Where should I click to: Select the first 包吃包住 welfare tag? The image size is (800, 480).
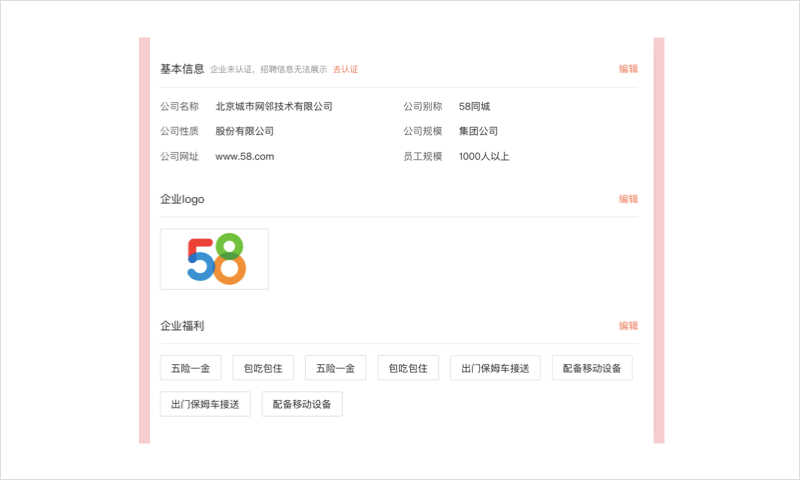263,368
